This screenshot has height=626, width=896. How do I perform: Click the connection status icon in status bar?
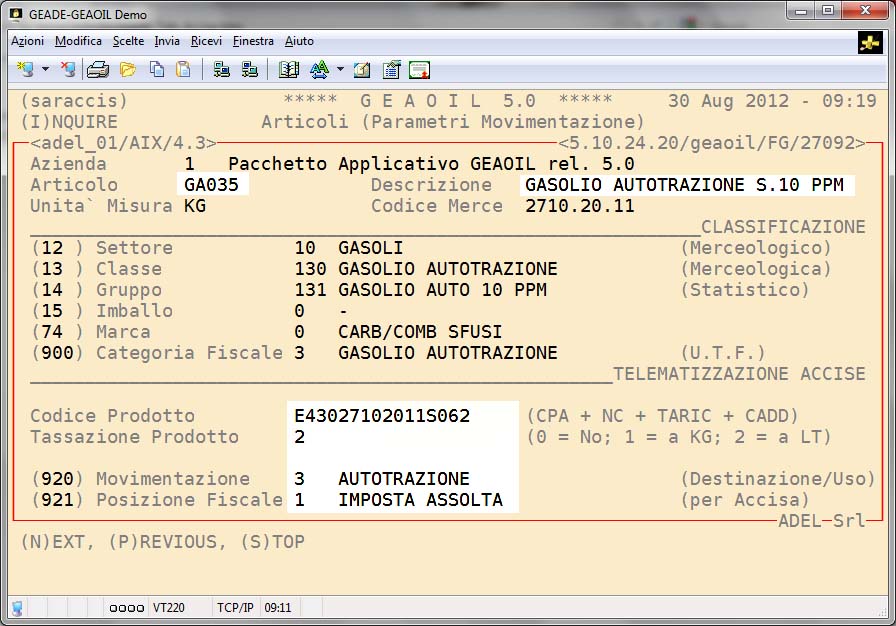click(x=18, y=607)
